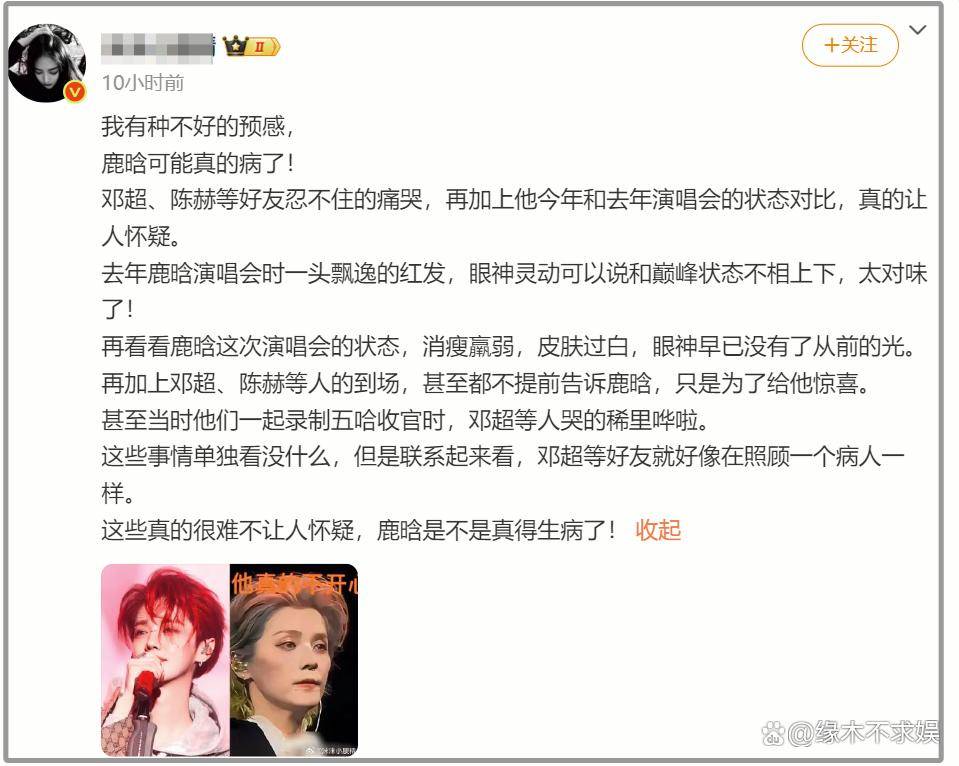Click the orange V verified badge
The image size is (959, 766).
75,92
